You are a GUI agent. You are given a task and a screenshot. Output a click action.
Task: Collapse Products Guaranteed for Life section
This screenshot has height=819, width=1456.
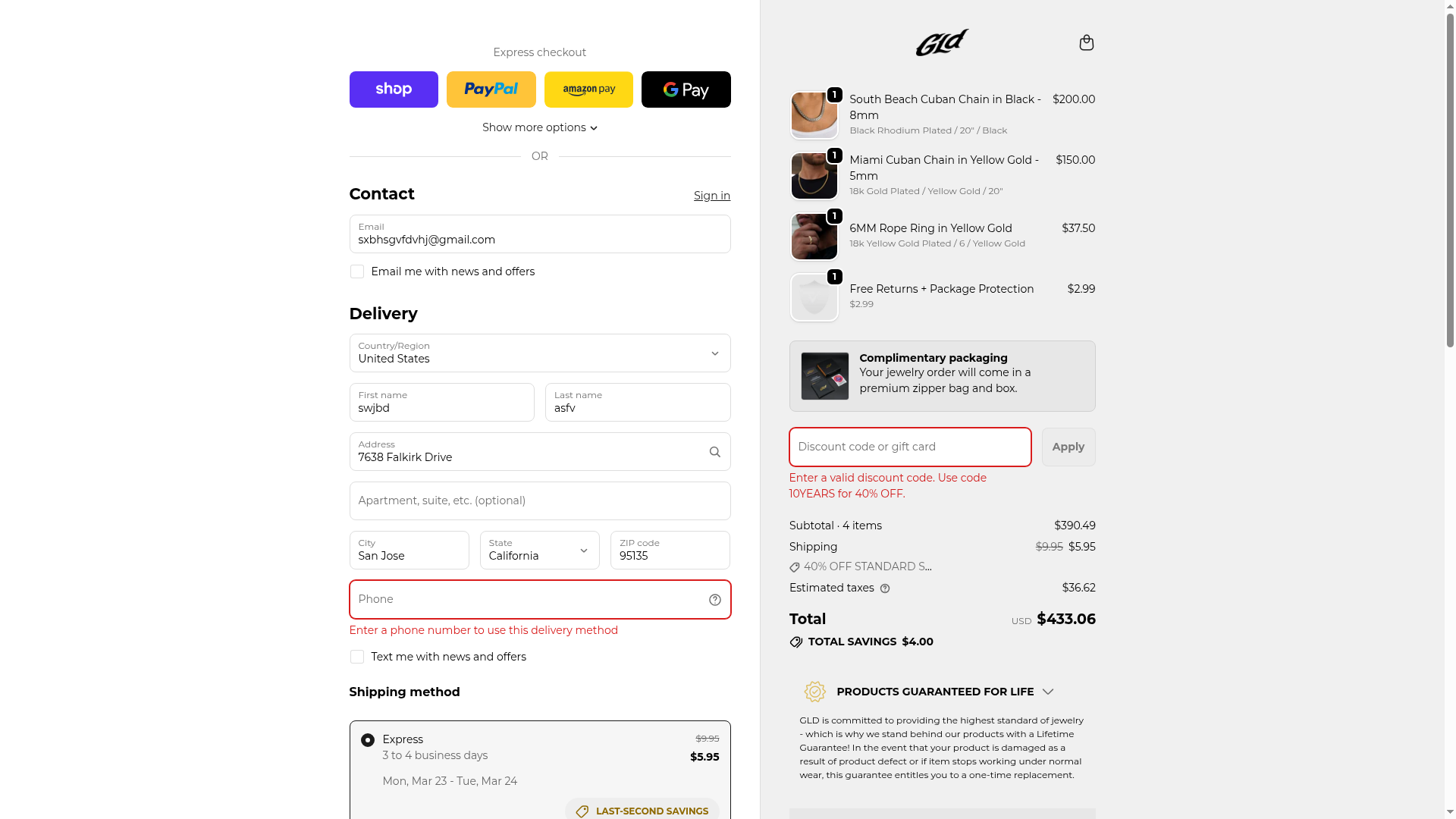(x=1047, y=692)
